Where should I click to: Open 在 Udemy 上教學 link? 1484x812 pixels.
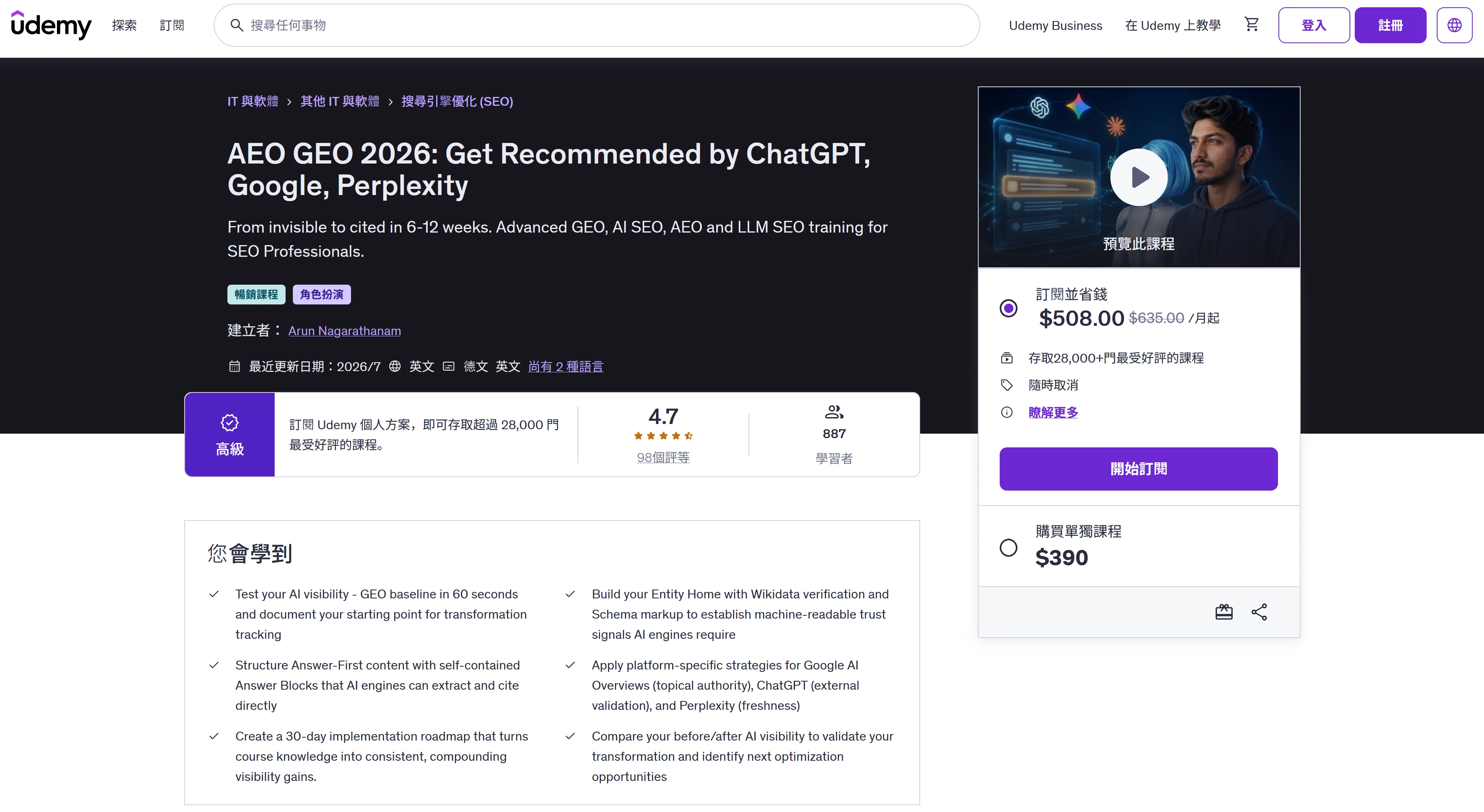pyautogui.click(x=1173, y=25)
